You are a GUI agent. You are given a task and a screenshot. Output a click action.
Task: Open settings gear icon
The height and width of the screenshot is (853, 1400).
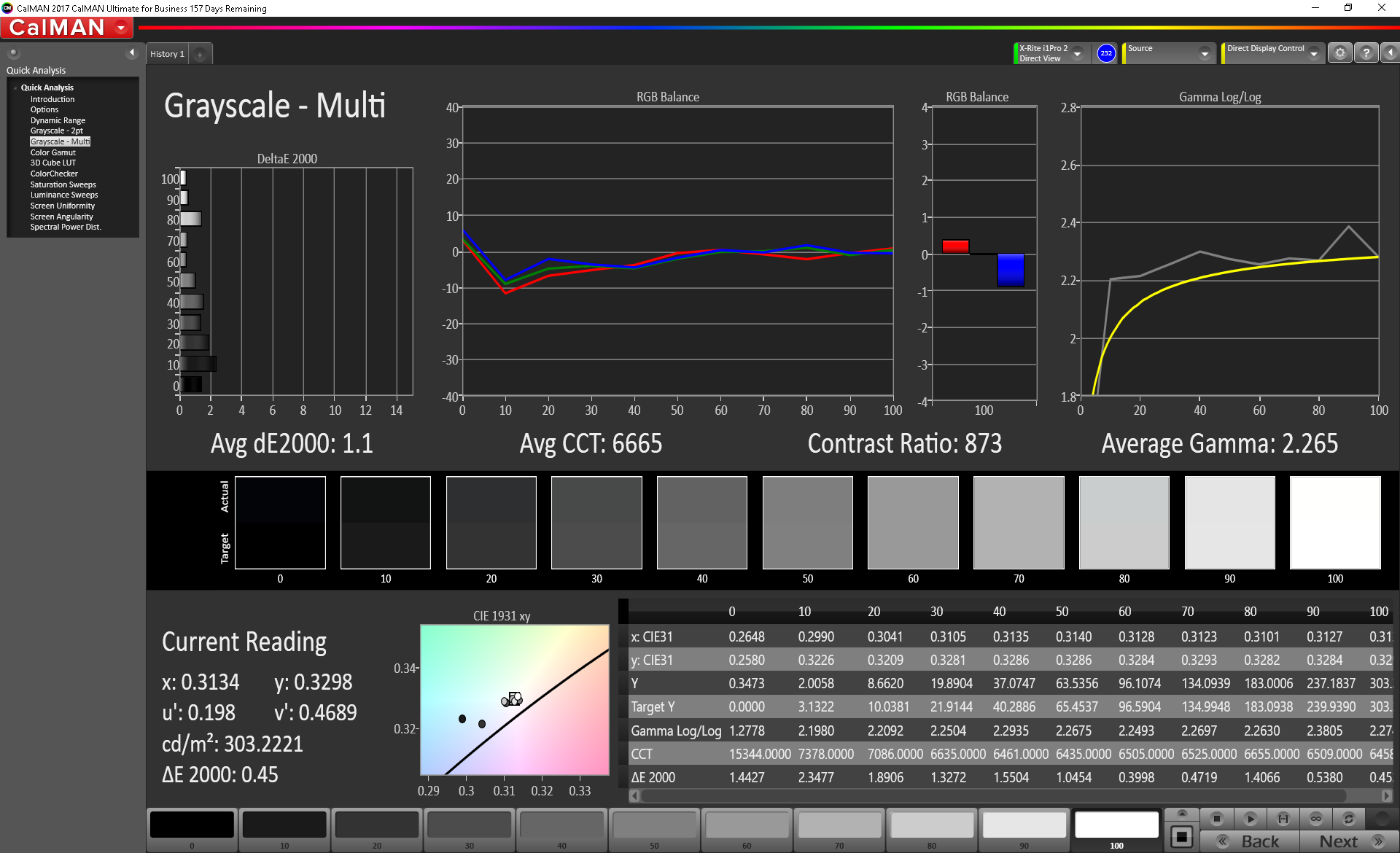[x=1339, y=53]
